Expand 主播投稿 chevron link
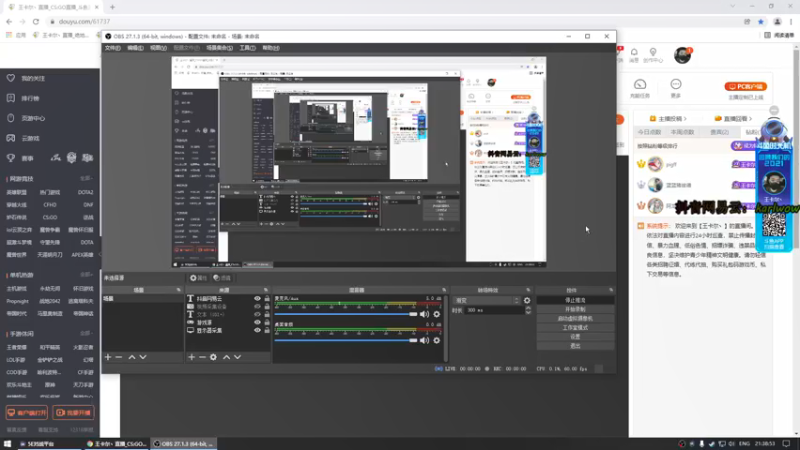The height and width of the screenshot is (450, 800). pos(668,118)
